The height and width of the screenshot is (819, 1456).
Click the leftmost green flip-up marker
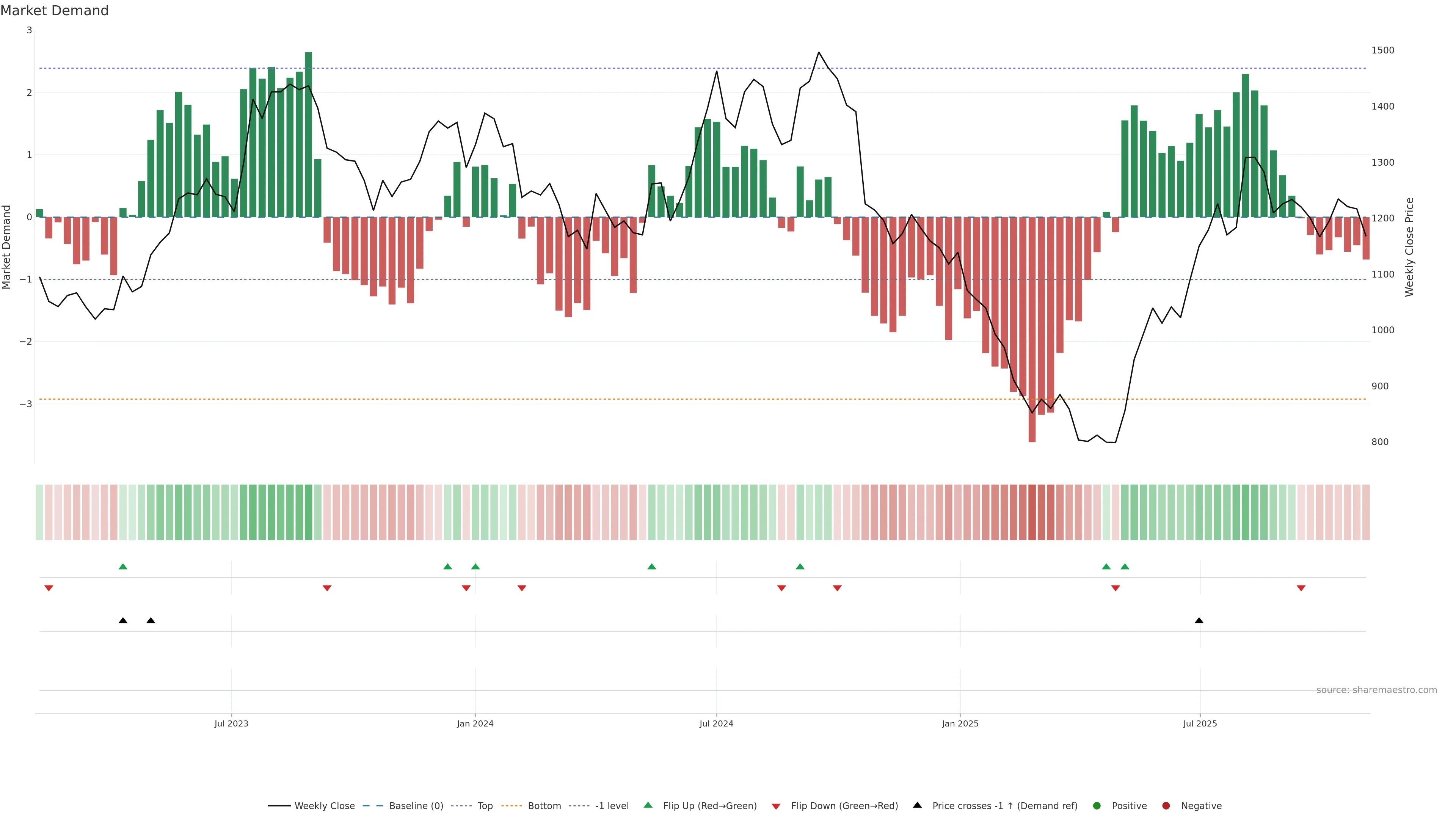tap(122, 566)
